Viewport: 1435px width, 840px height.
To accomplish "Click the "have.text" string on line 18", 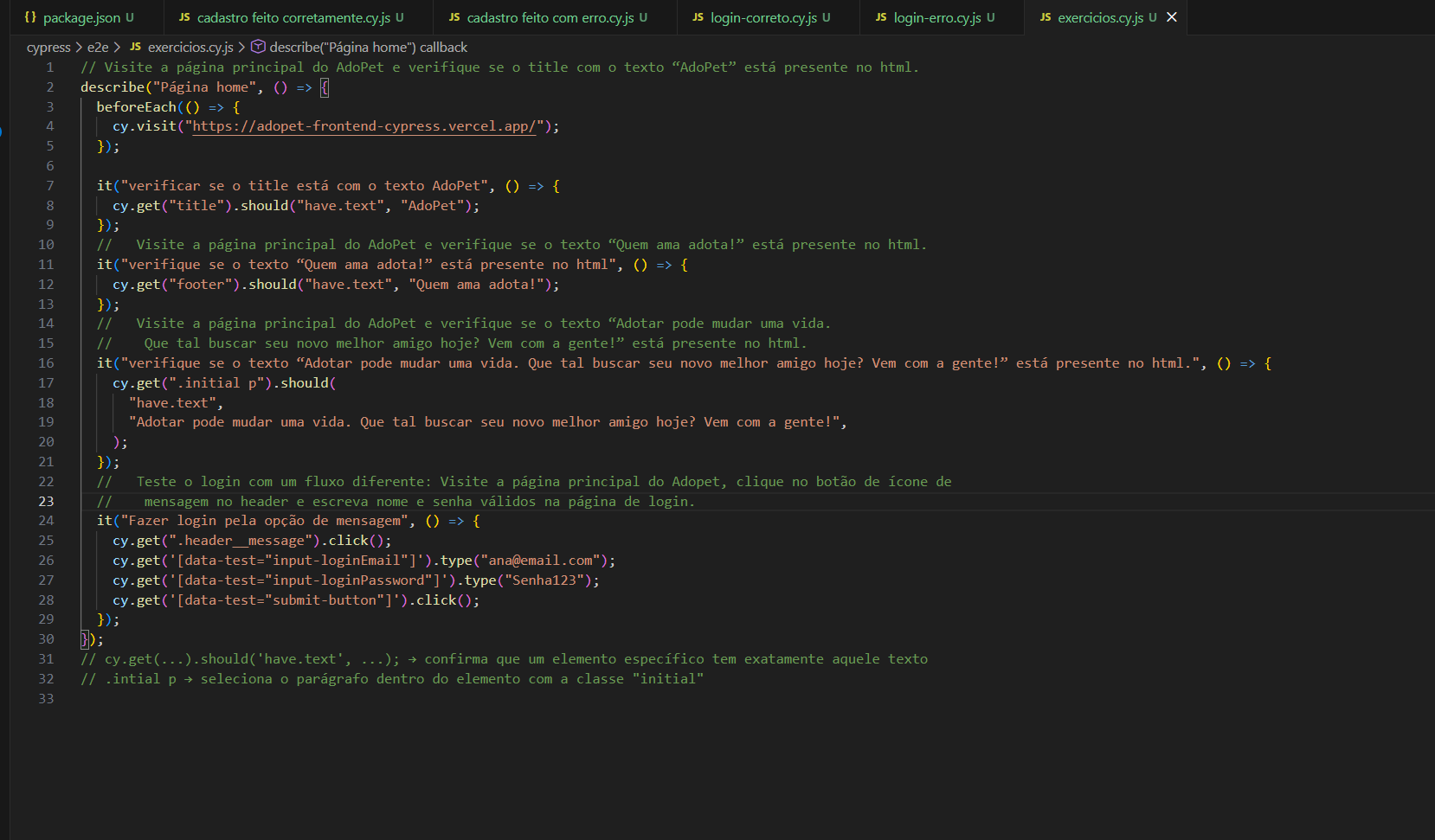I will pos(173,403).
